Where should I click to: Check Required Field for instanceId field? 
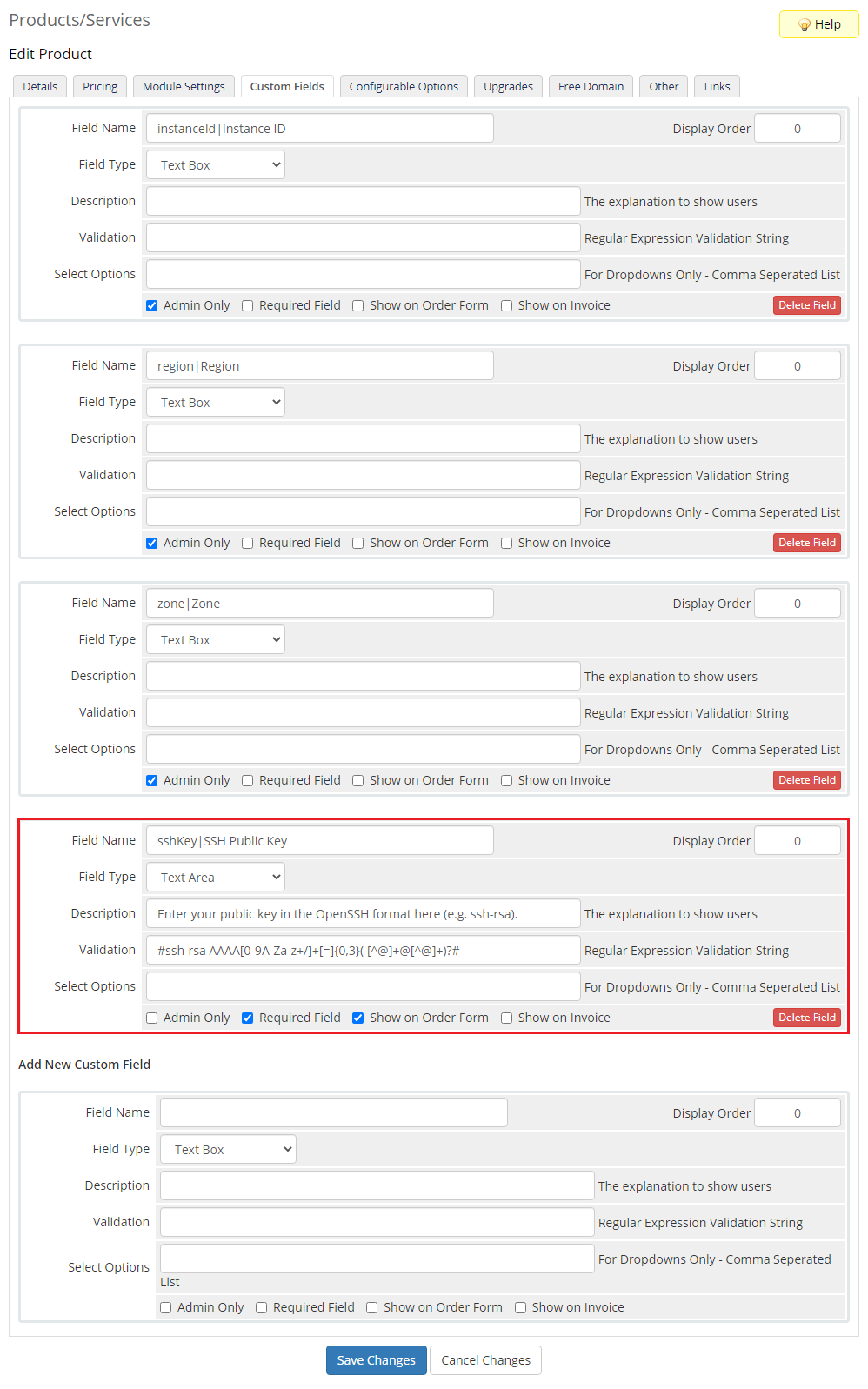tap(248, 305)
